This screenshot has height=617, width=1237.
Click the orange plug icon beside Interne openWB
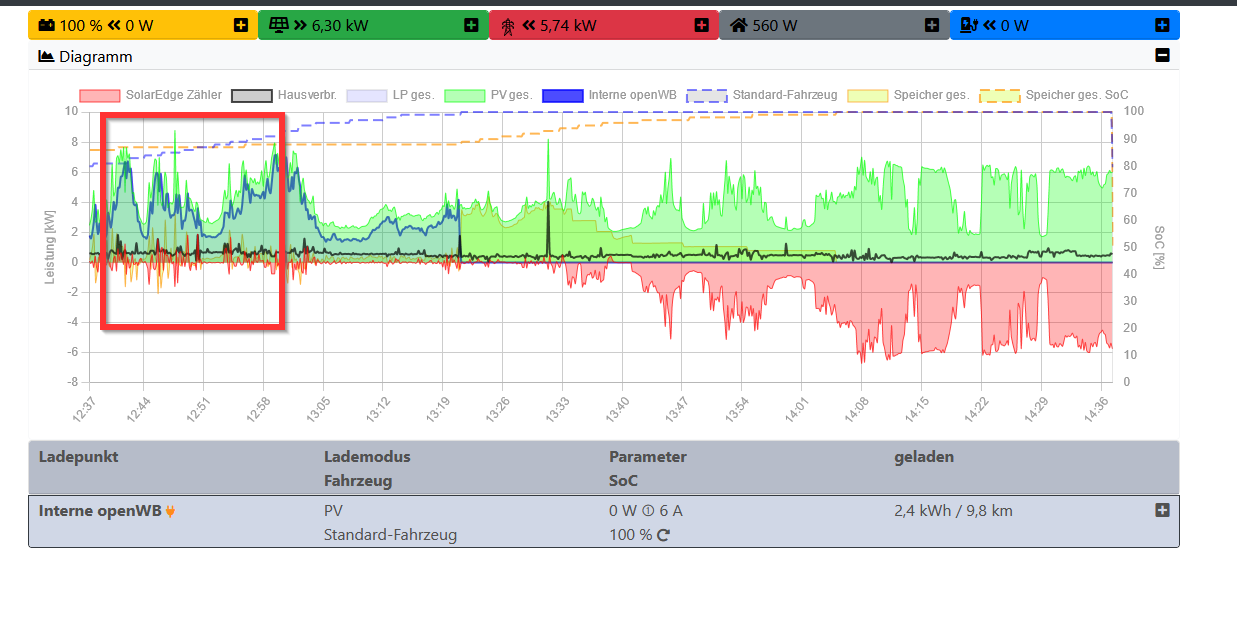(x=170, y=511)
